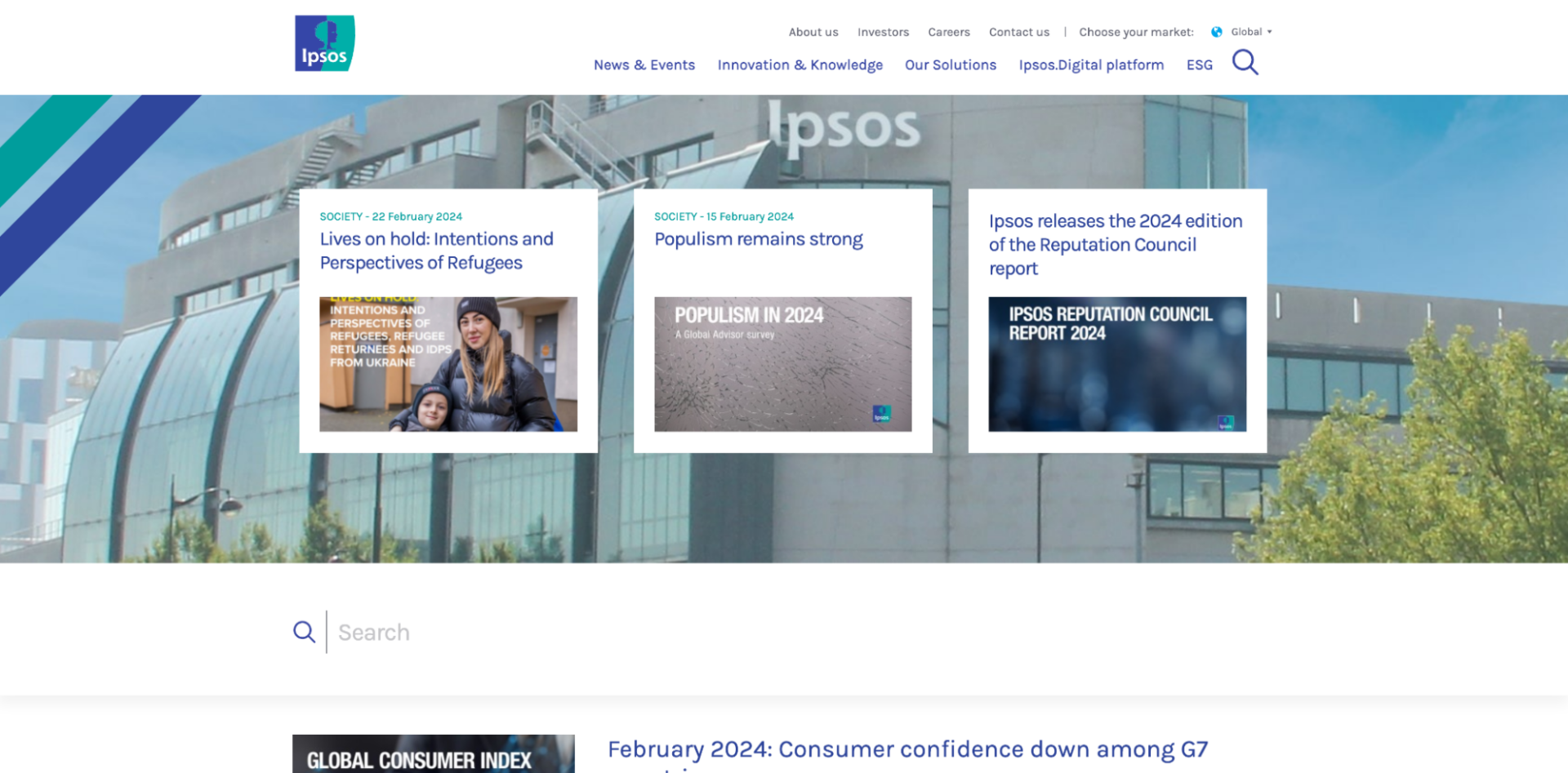Open the ESG menu item
The image size is (1568, 773).
[x=1199, y=65]
